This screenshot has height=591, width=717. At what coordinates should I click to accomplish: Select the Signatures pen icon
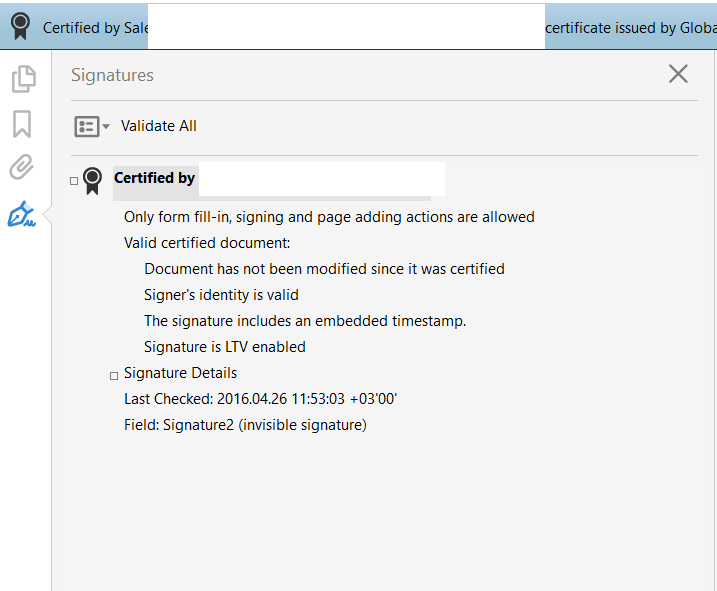click(21, 214)
